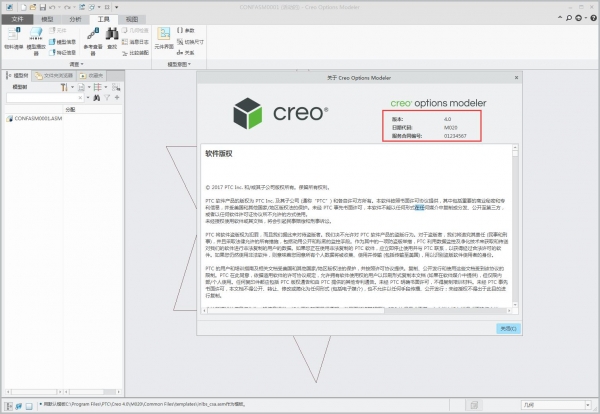The height and width of the screenshot is (414, 600).
Task: Open the 几何 selection filter dropdown in status bar
Action: [x=556, y=405]
